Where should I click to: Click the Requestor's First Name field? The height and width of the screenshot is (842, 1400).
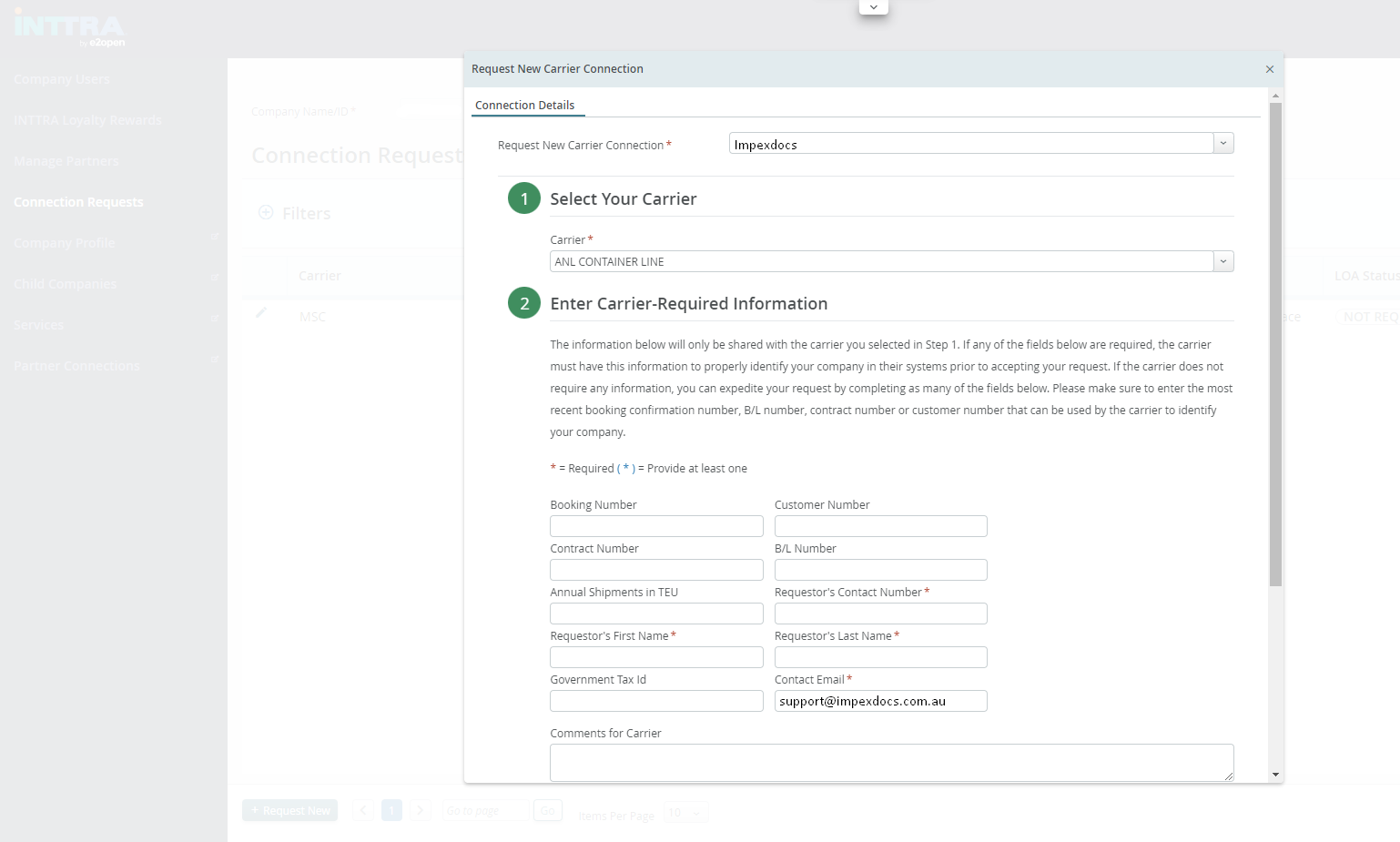656,657
